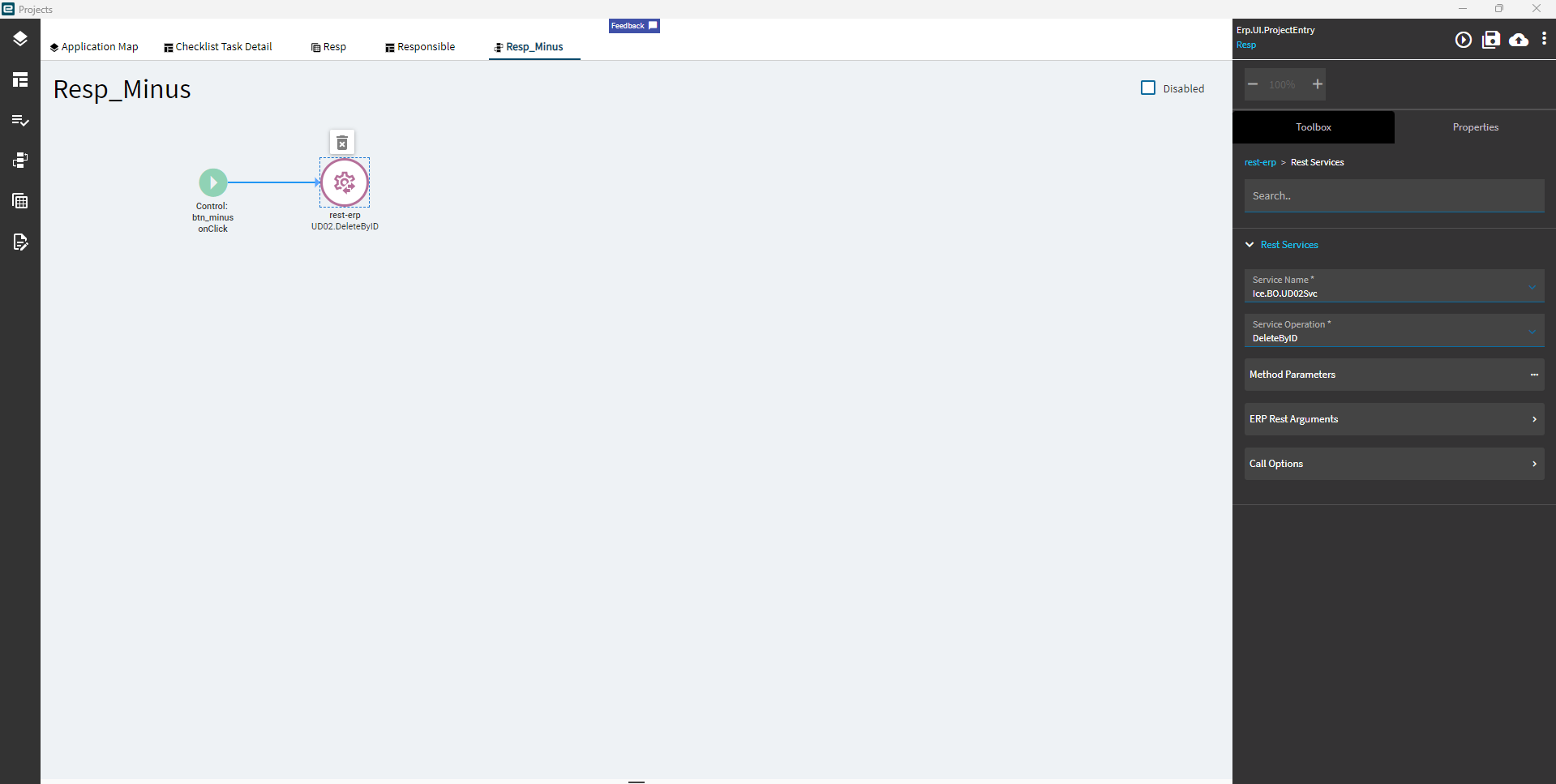Switch to the Properties tab
This screenshot has height=784, width=1556.
(x=1475, y=127)
